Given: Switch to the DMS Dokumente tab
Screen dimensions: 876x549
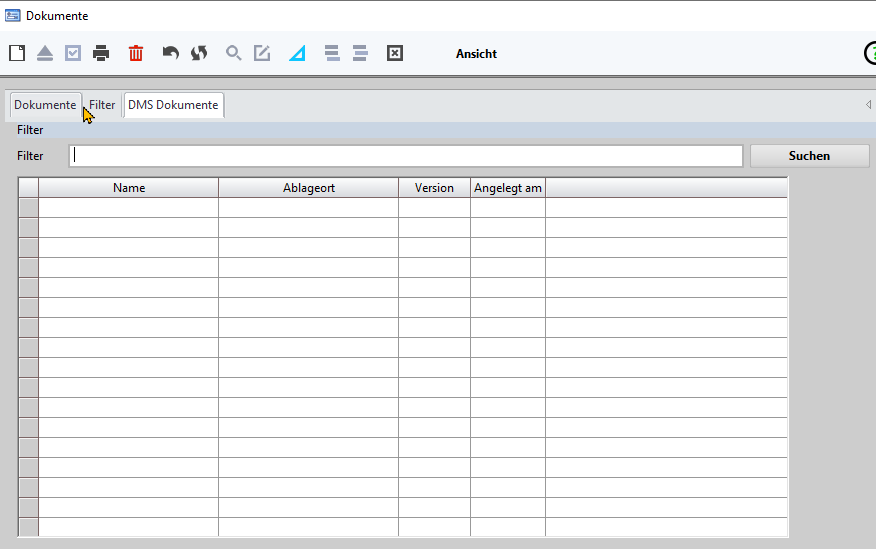Looking at the screenshot, I should click(173, 105).
